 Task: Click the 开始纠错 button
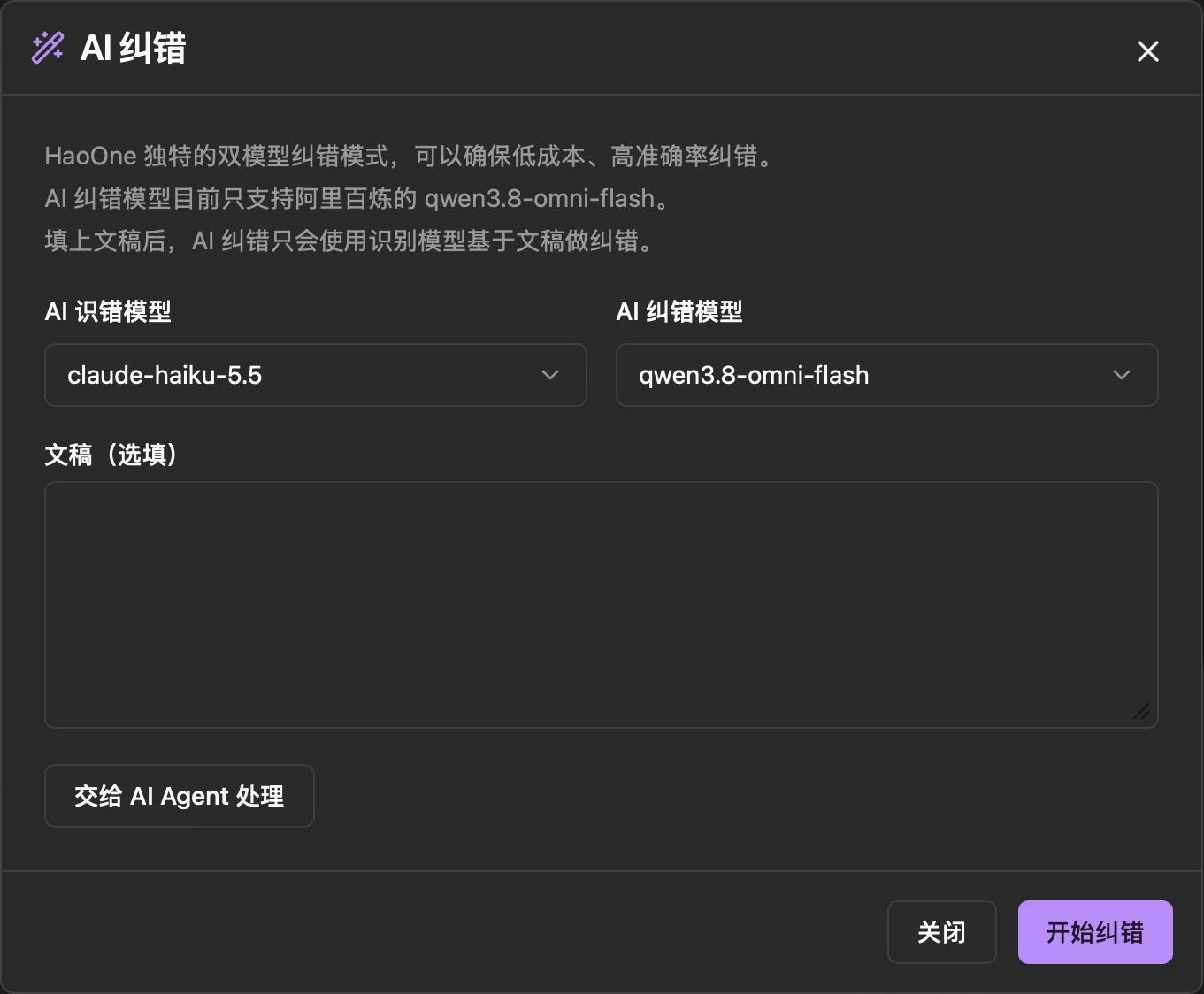click(1095, 932)
